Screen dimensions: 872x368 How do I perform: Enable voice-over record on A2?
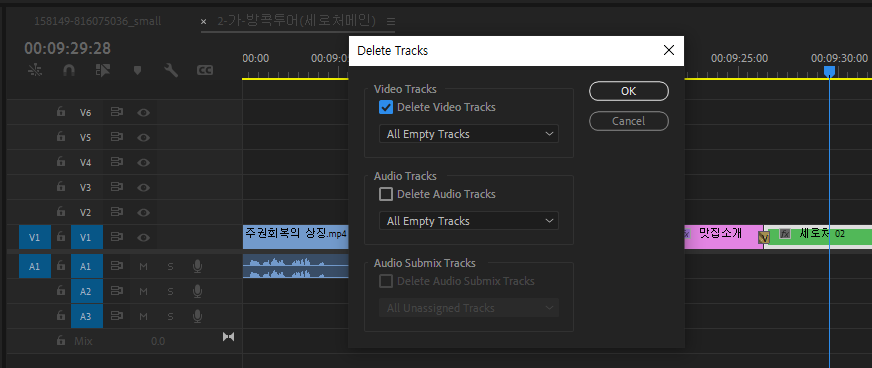pyautogui.click(x=197, y=291)
